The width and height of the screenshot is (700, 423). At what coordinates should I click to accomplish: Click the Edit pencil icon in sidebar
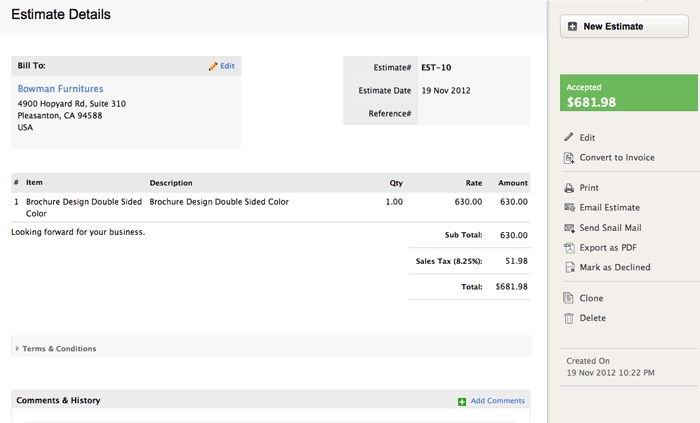point(568,137)
